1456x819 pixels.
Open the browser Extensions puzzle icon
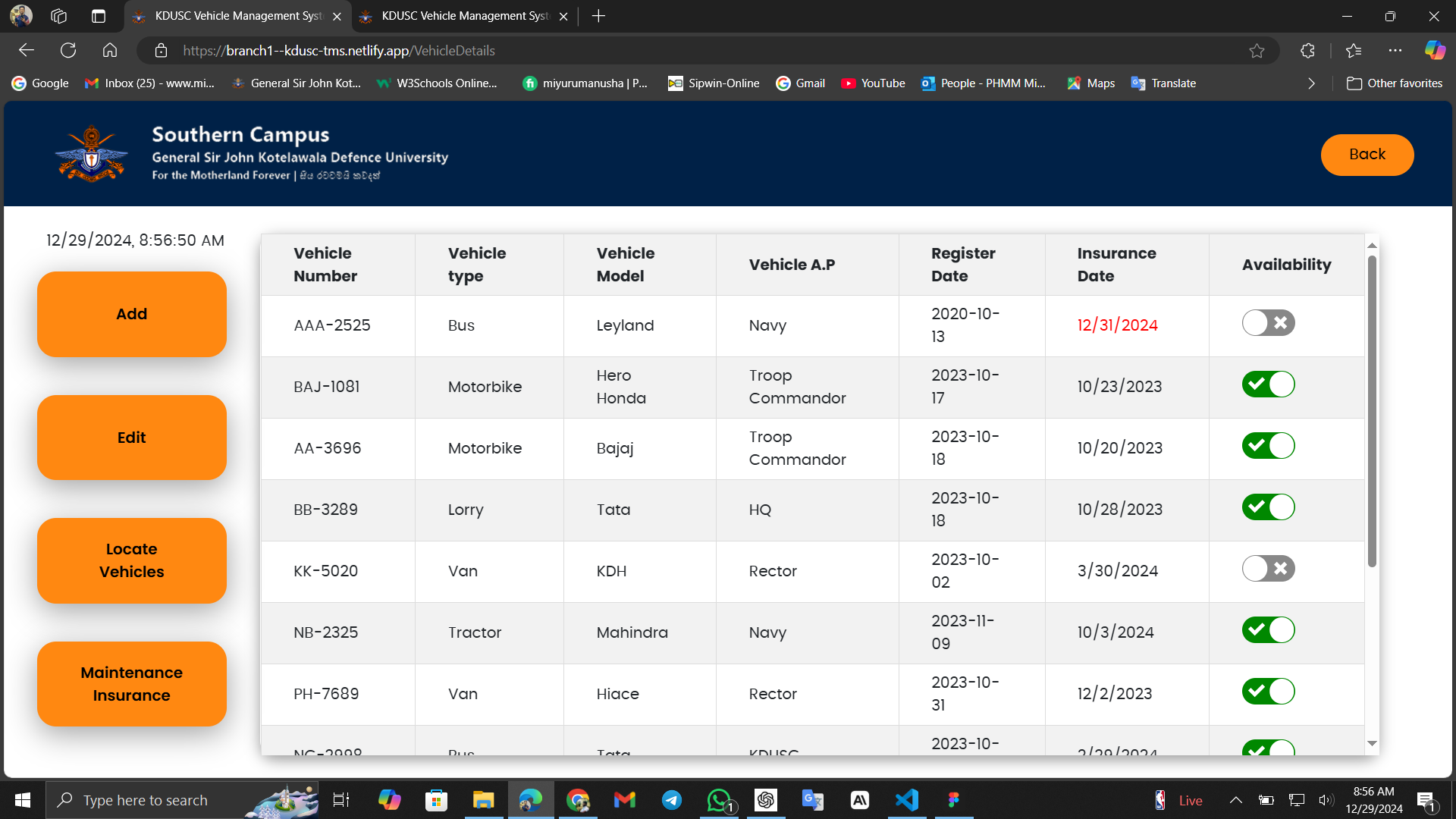(1307, 51)
